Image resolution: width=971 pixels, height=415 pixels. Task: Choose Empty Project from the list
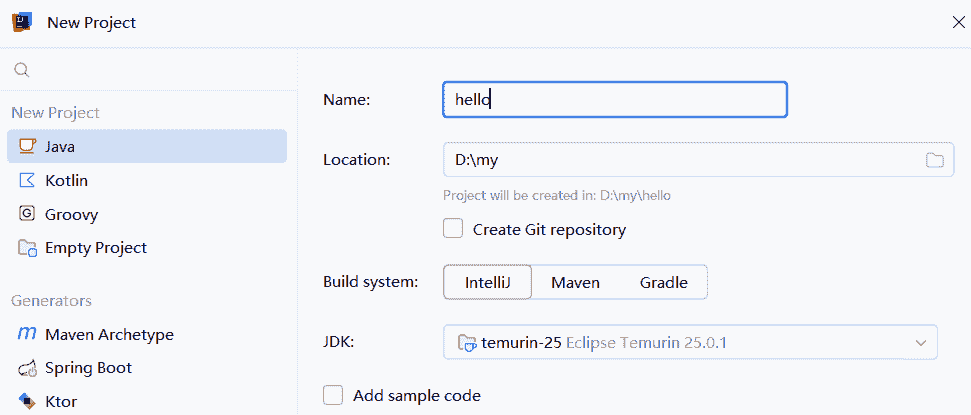click(95, 248)
